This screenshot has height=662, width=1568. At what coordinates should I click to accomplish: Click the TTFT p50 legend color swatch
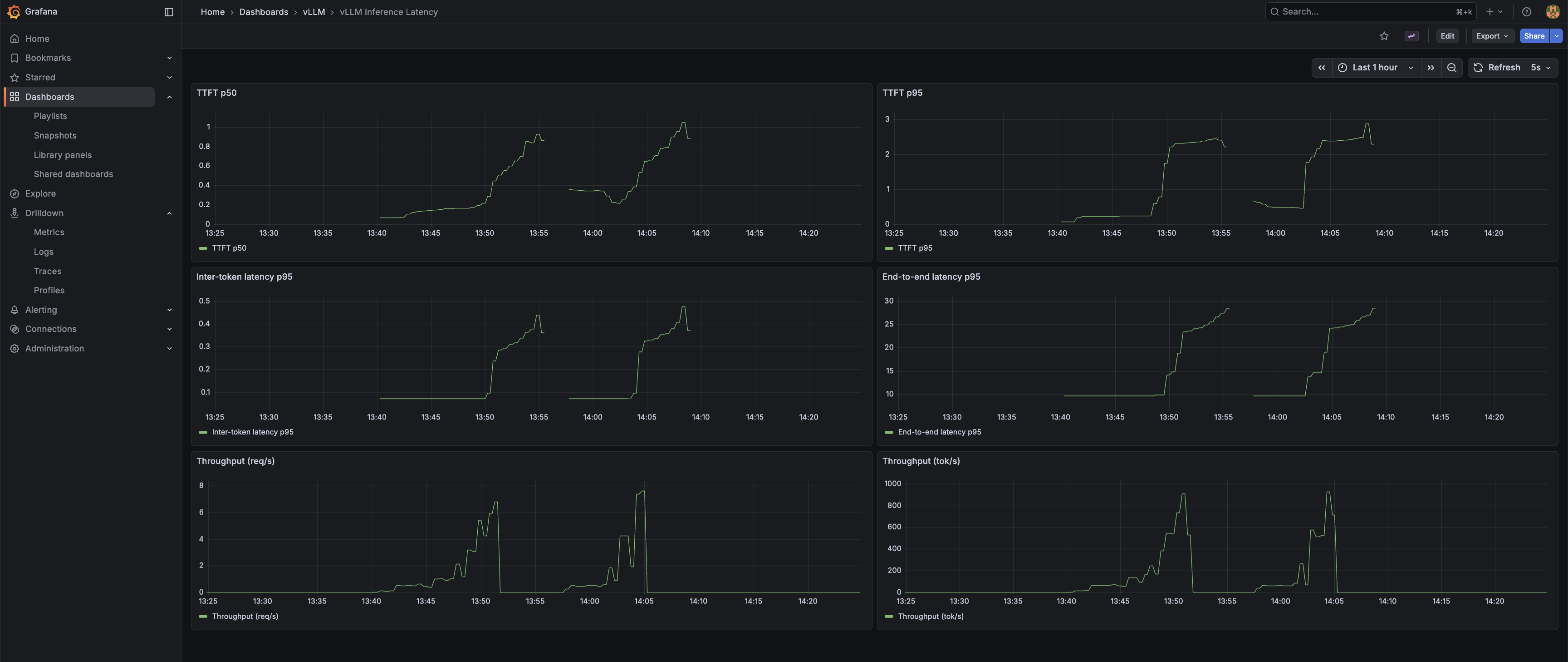203,248
